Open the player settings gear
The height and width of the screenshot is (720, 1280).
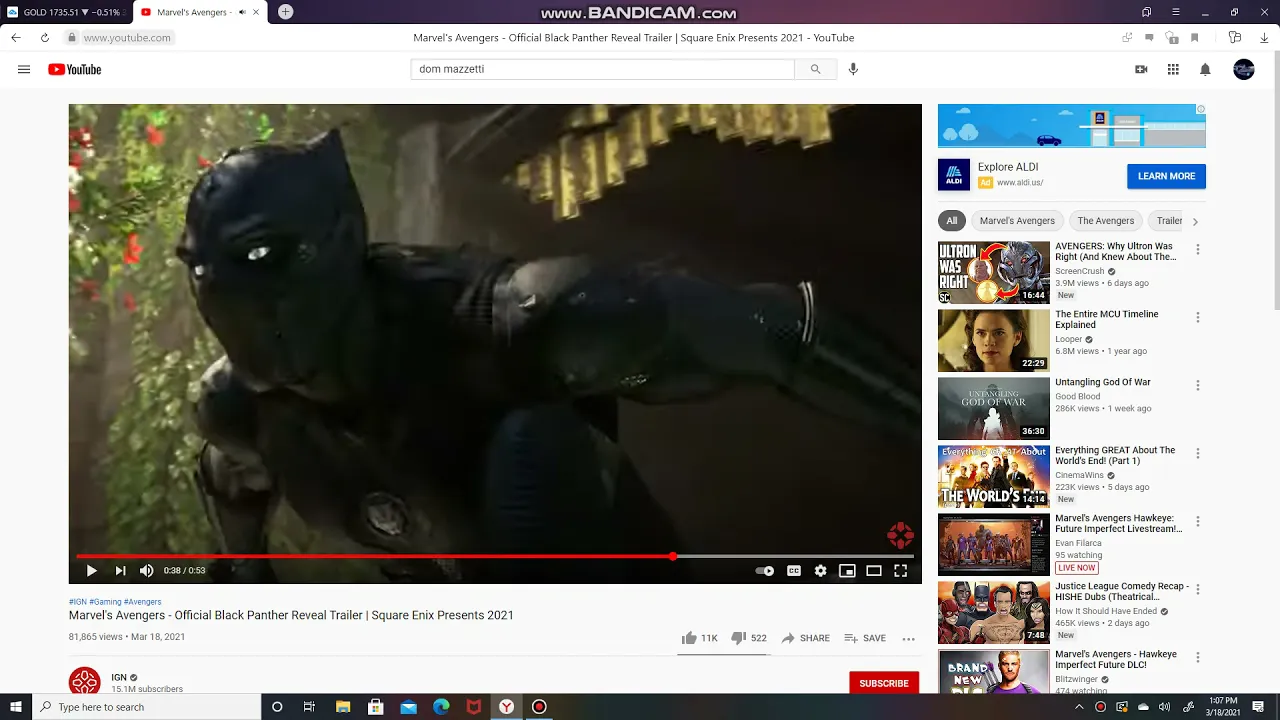point(821,570)
